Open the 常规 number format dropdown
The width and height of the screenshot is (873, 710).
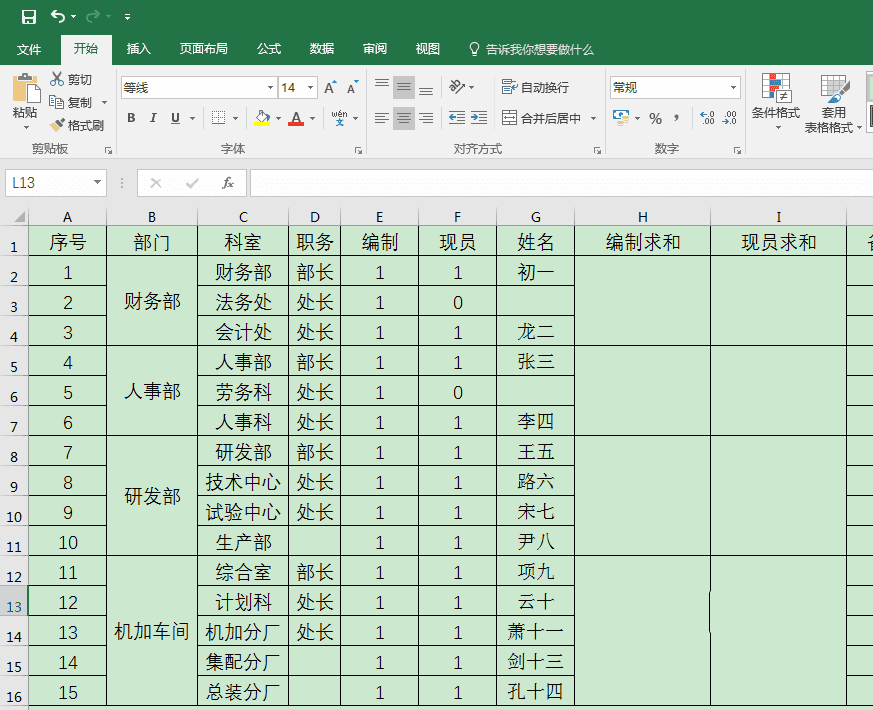[733, 86]
